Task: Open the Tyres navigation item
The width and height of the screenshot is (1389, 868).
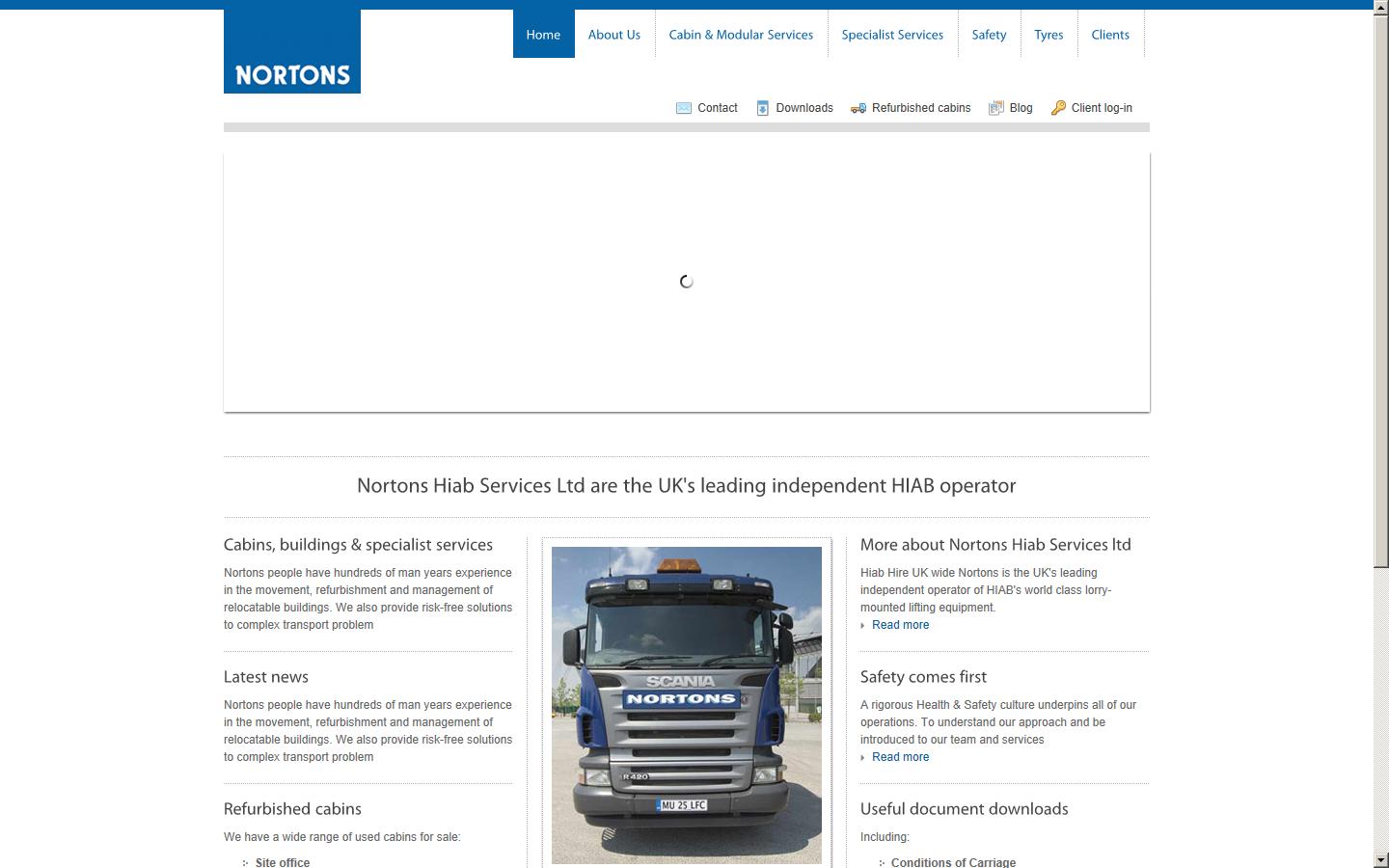Action: 1049,34
